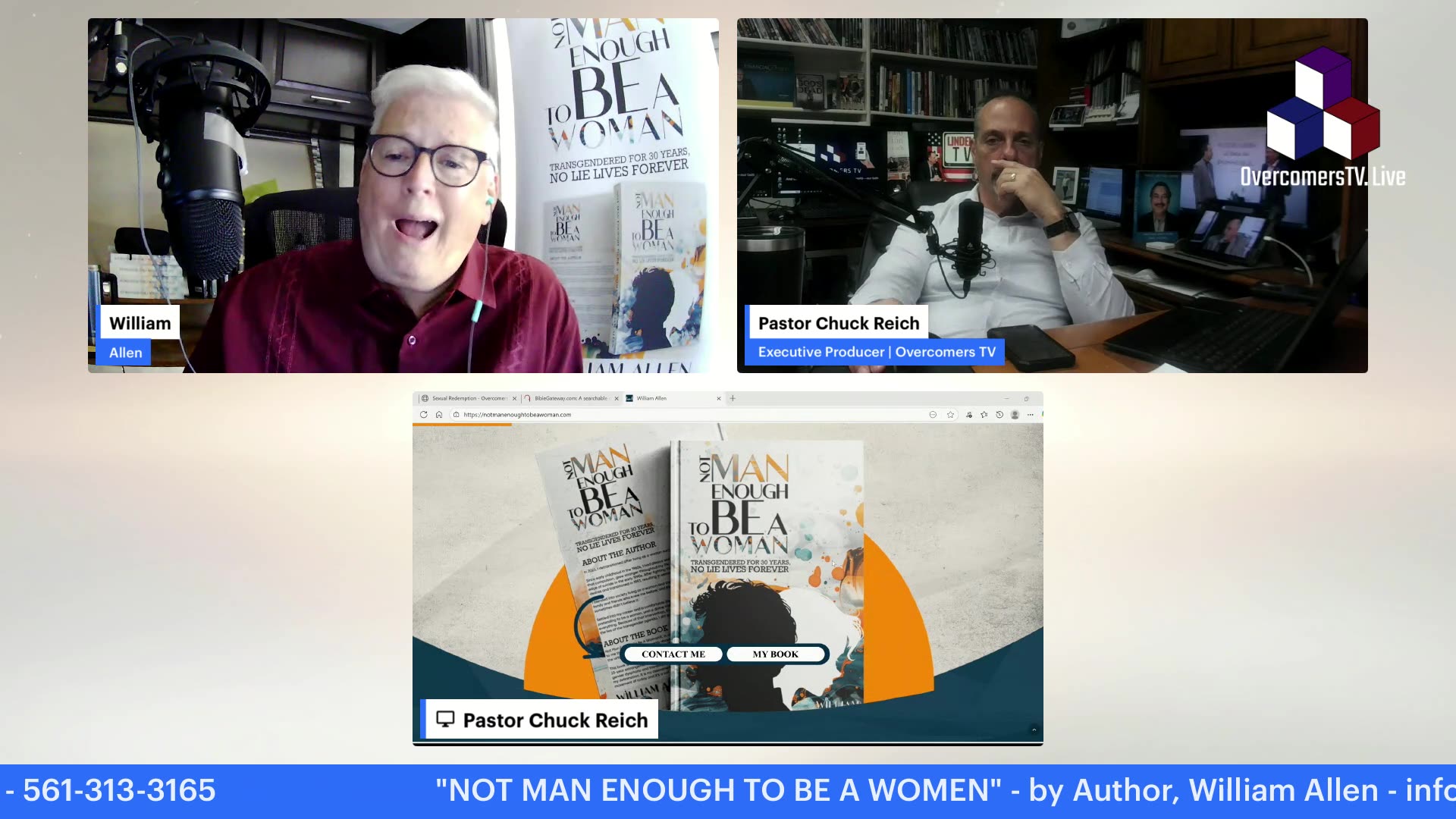This screenshot has height=819, width=1456.
Task: Click the browser profile avatar icon
Action: (1015, 415)
